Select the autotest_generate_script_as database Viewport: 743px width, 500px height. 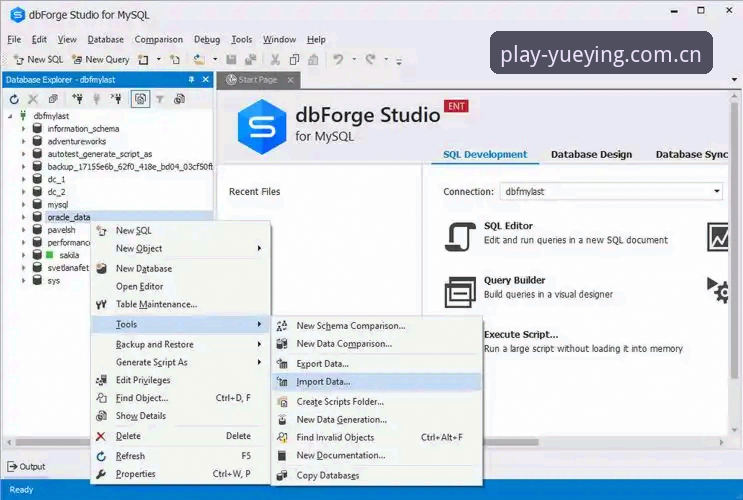click(100, 154)
